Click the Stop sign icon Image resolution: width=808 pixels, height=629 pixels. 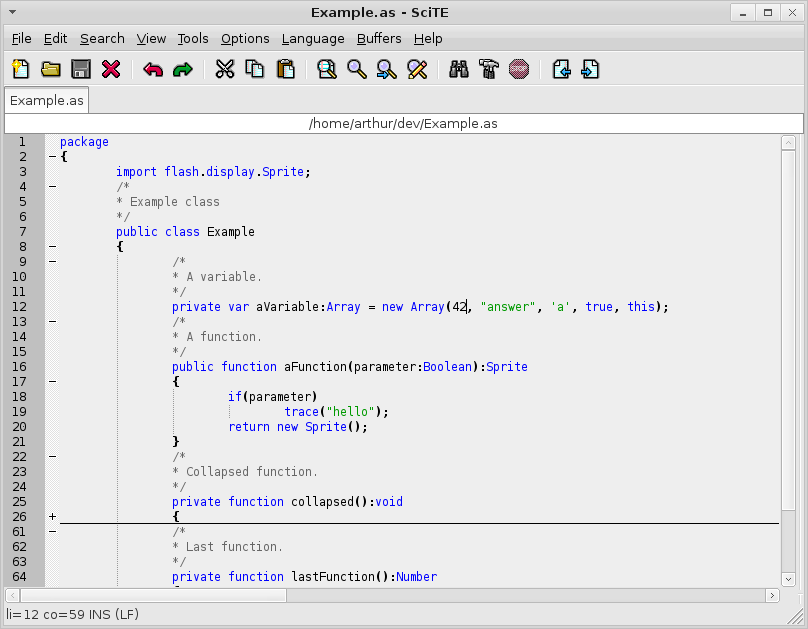pos(518,69)
